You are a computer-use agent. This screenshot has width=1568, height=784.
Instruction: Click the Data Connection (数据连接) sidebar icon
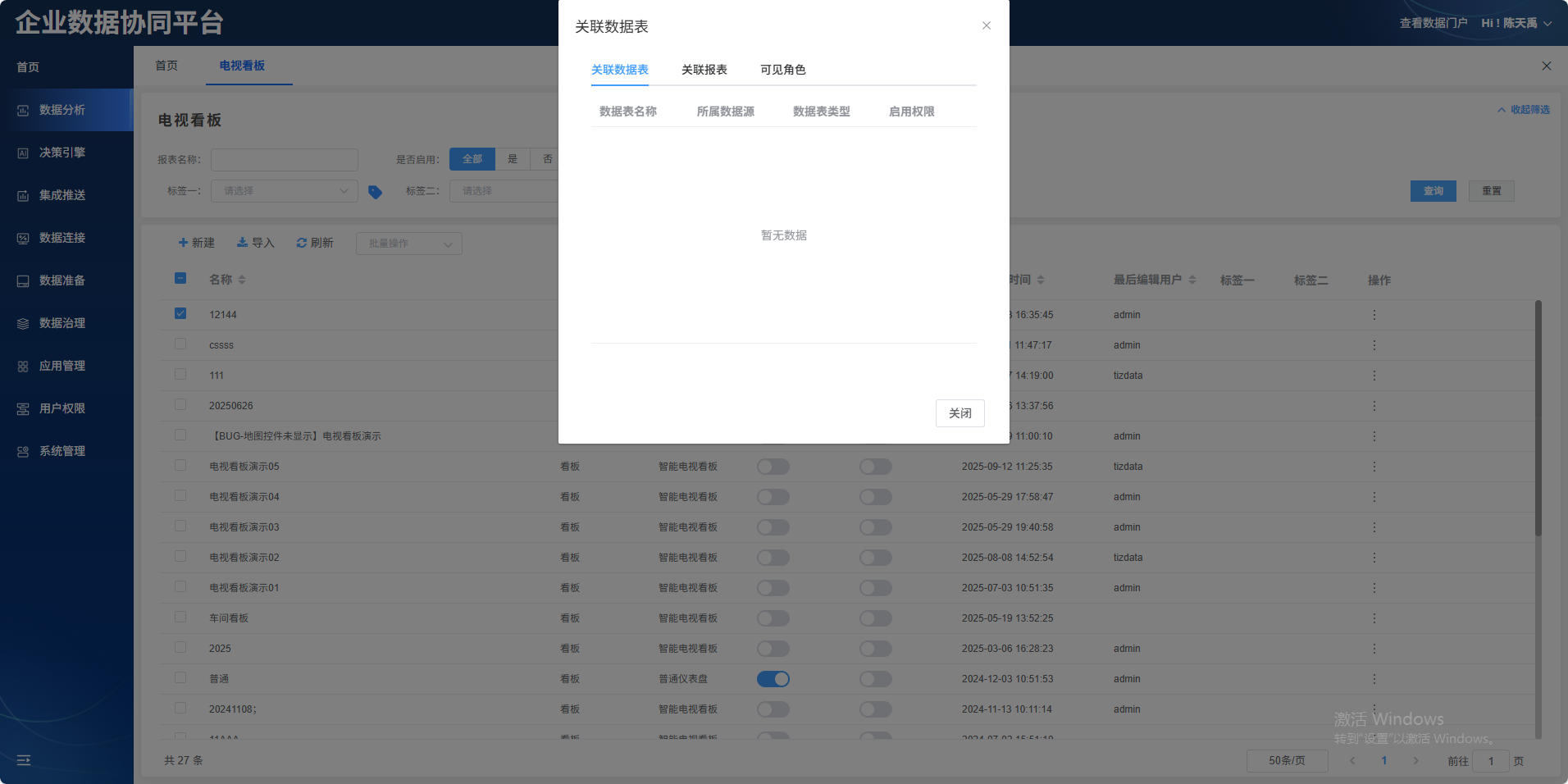tap(23, 238)
